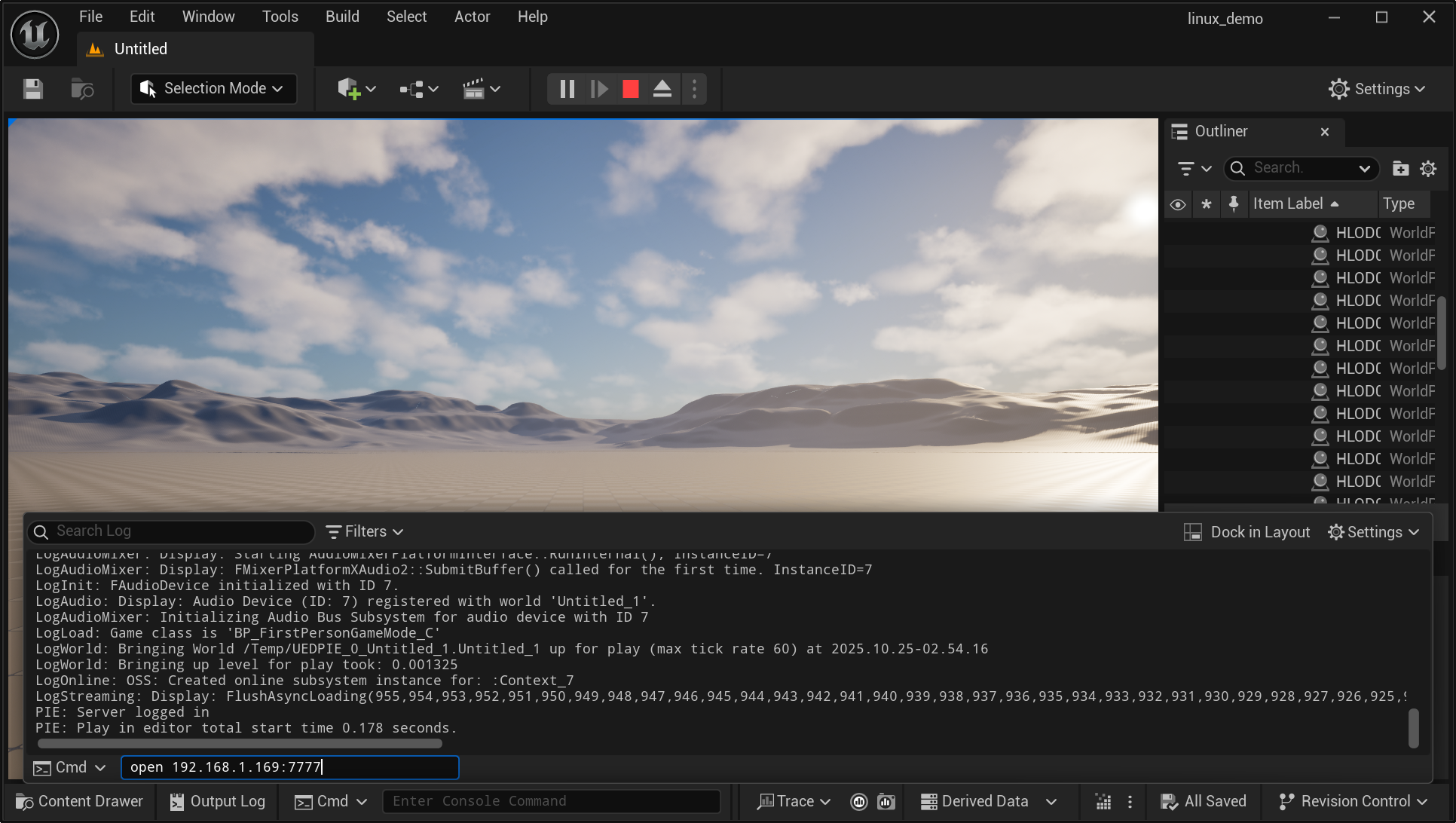Click the Enter Console Command field
This screenshot has width=1456, height=823.
point(552,801)
